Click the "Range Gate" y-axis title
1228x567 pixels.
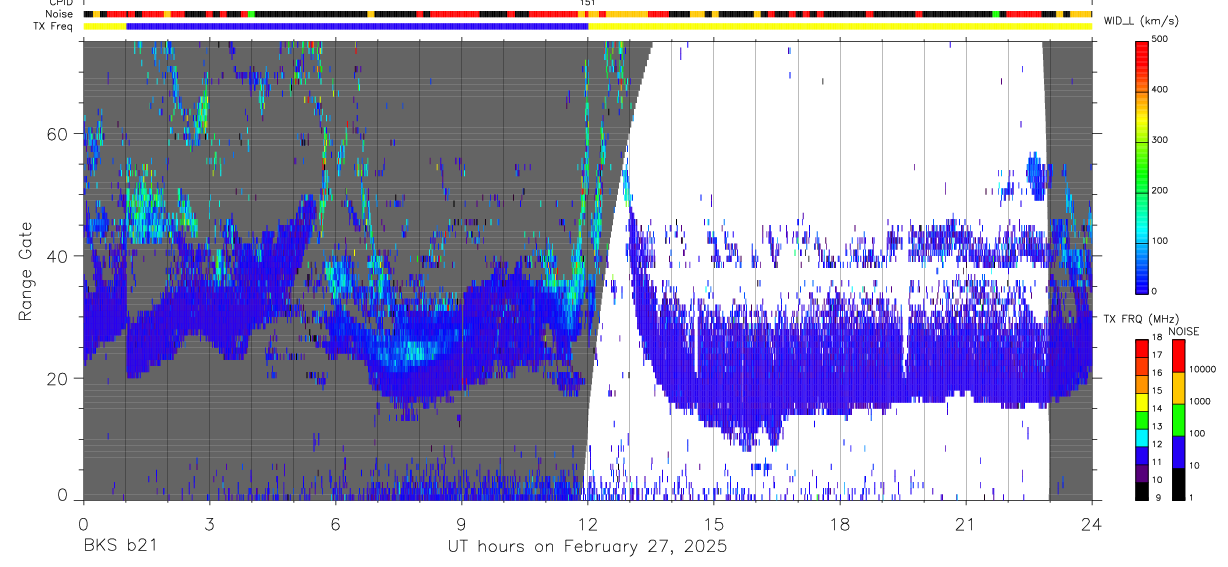[x=26, y=271]
